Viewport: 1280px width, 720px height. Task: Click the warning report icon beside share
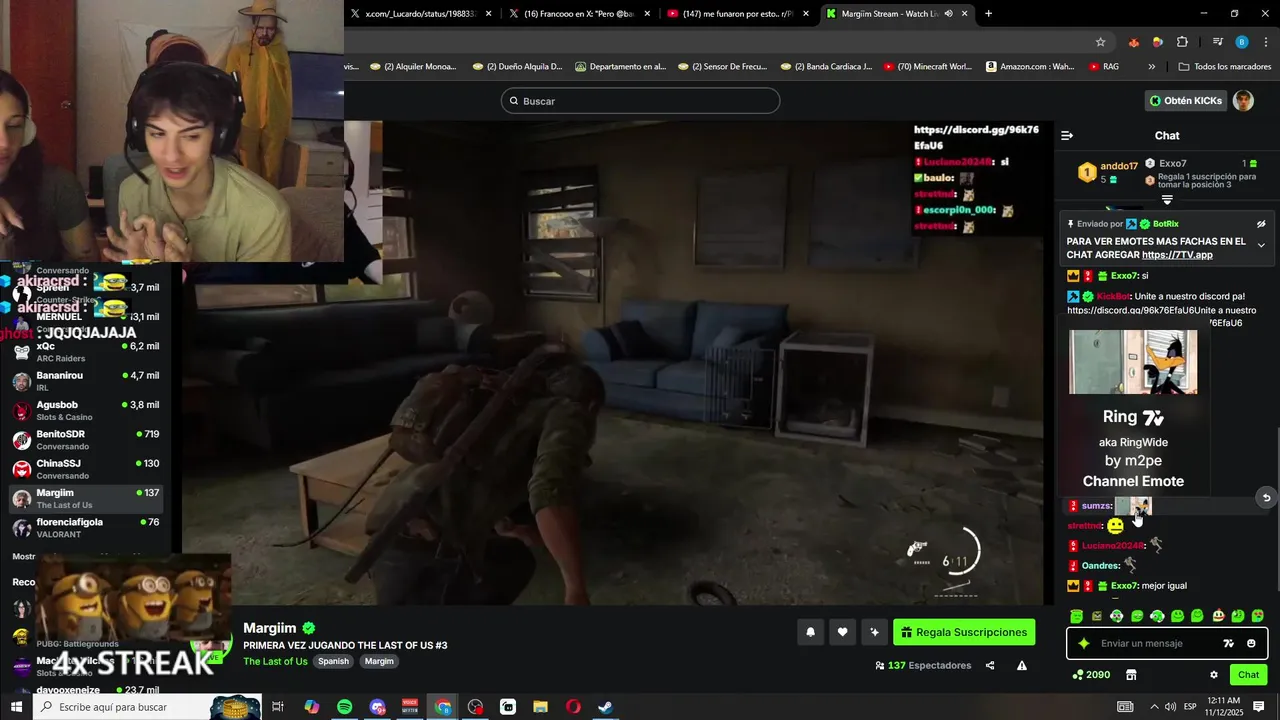tap(1022, 665)
